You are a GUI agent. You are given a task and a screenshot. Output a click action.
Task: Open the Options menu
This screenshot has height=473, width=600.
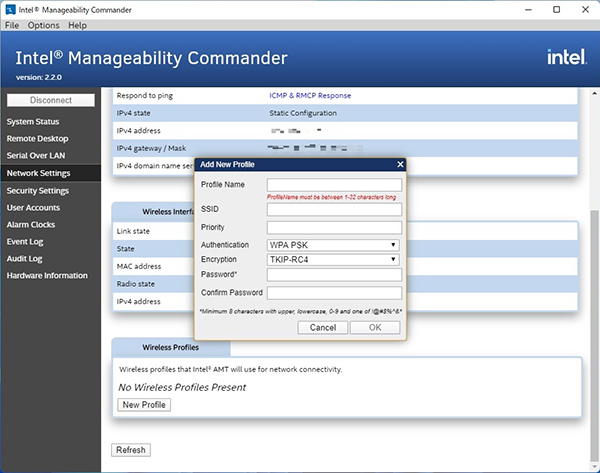43,25
